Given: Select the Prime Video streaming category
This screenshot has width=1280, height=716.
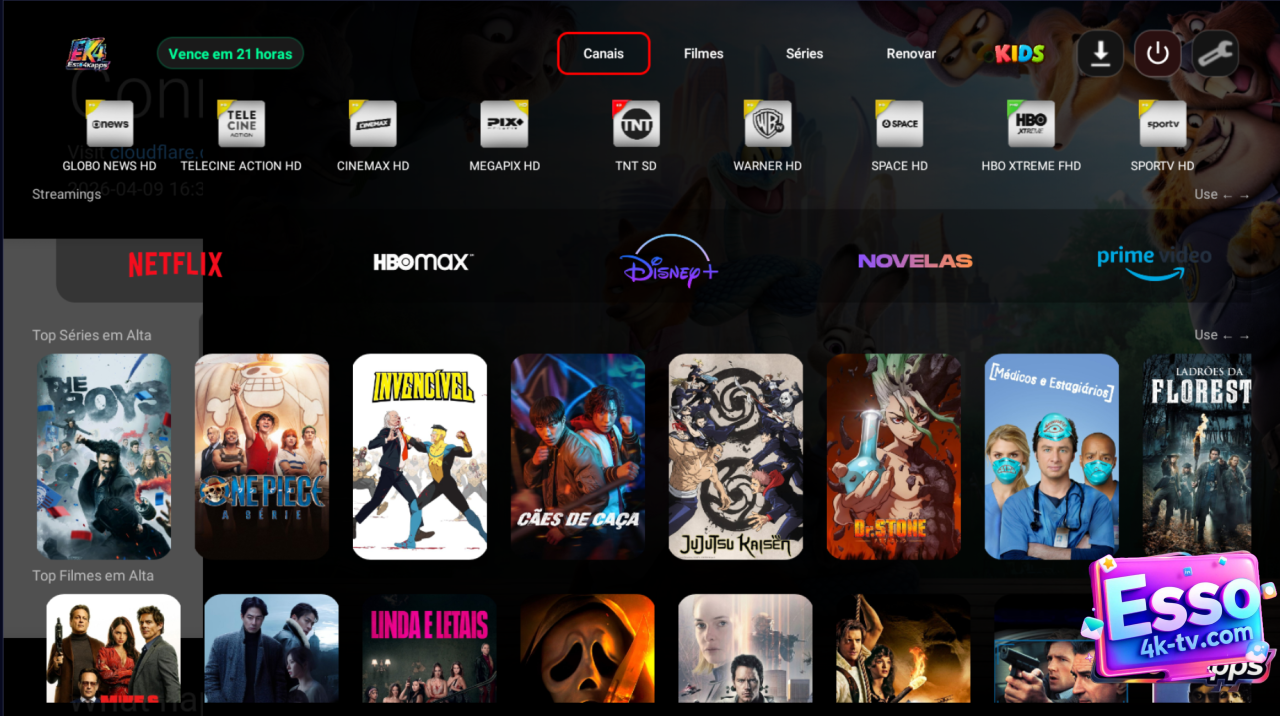Looking at the screenshot, I should click(x=1153, y=262).
